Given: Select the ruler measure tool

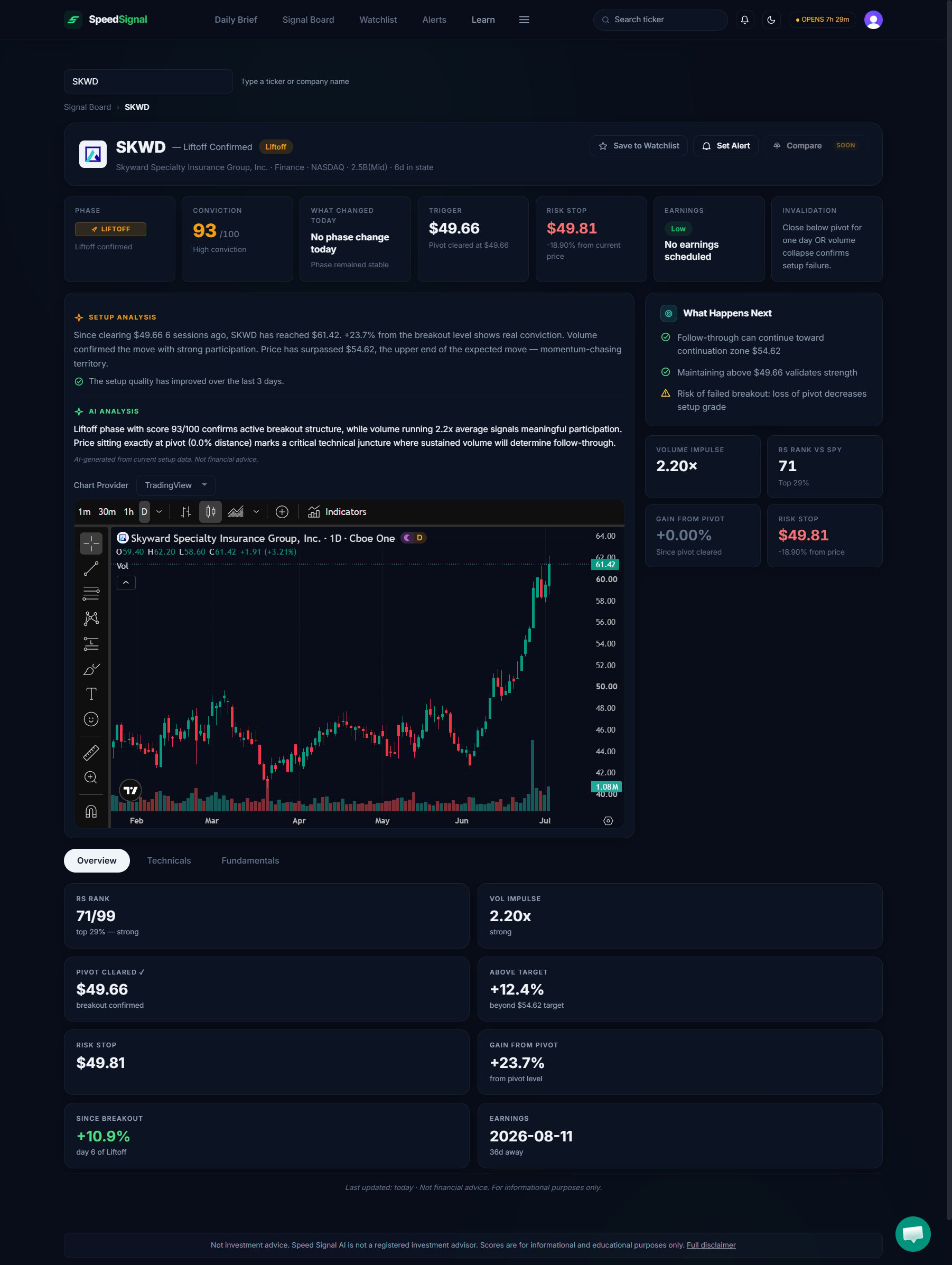Looking at the screenshot, I should [x=91, y=753].
